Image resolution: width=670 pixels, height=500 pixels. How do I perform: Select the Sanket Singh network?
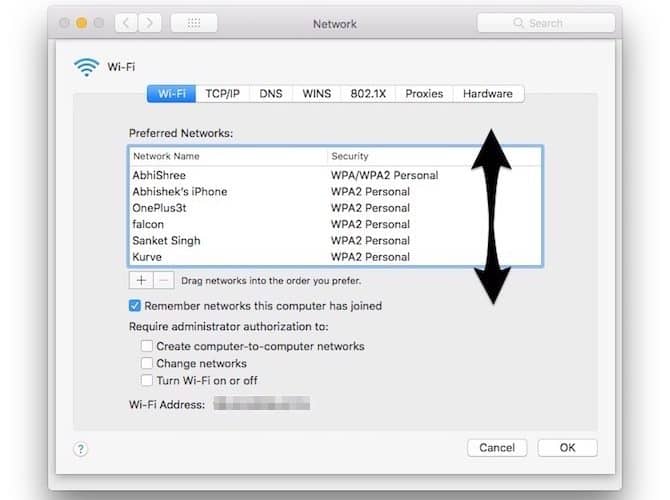[x=335, y=241]
